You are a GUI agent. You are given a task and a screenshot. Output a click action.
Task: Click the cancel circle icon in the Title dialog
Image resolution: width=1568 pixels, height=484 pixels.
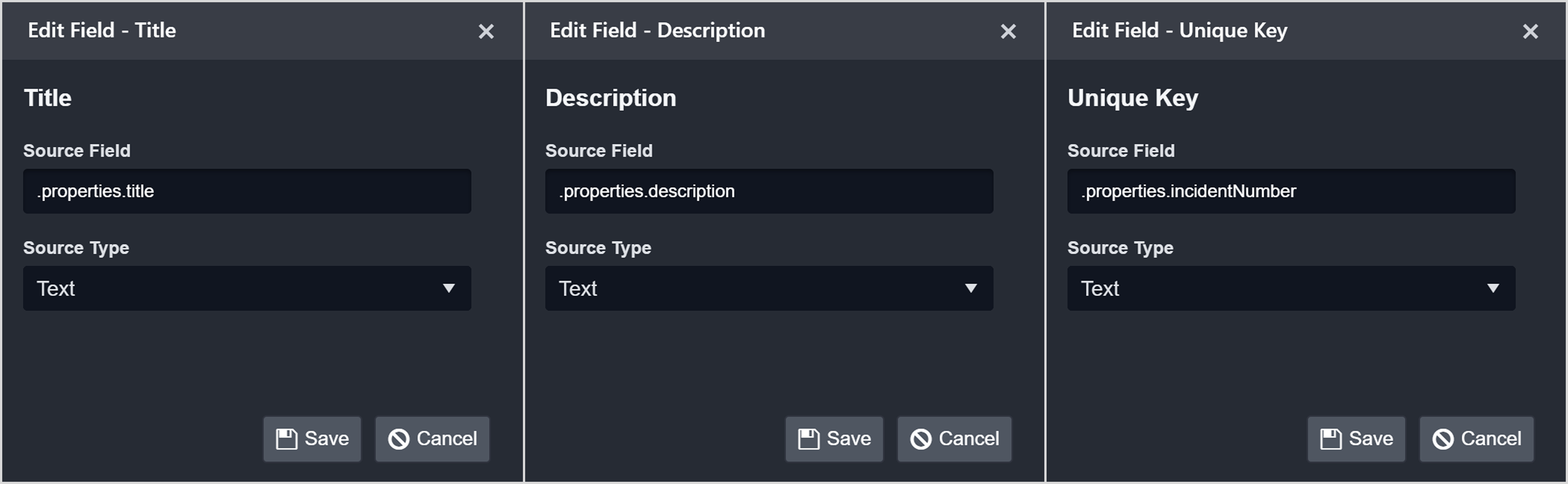[x=399, y=439]
